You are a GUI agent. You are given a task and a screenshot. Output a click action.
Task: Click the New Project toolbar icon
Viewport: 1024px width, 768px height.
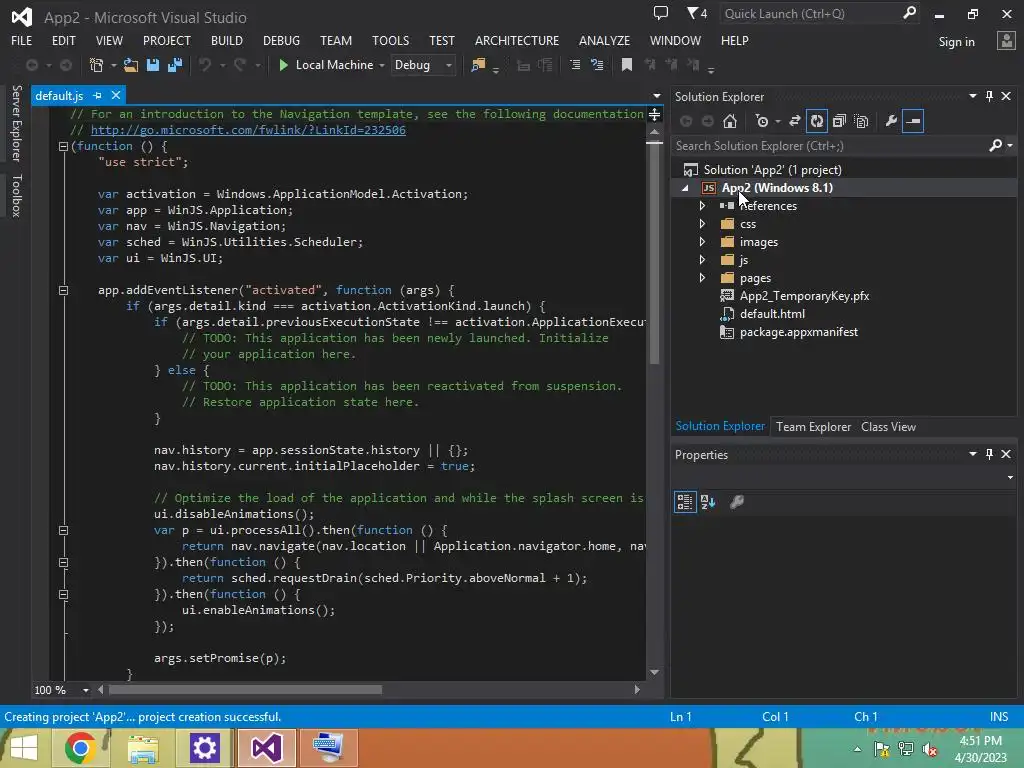point(96,65)
